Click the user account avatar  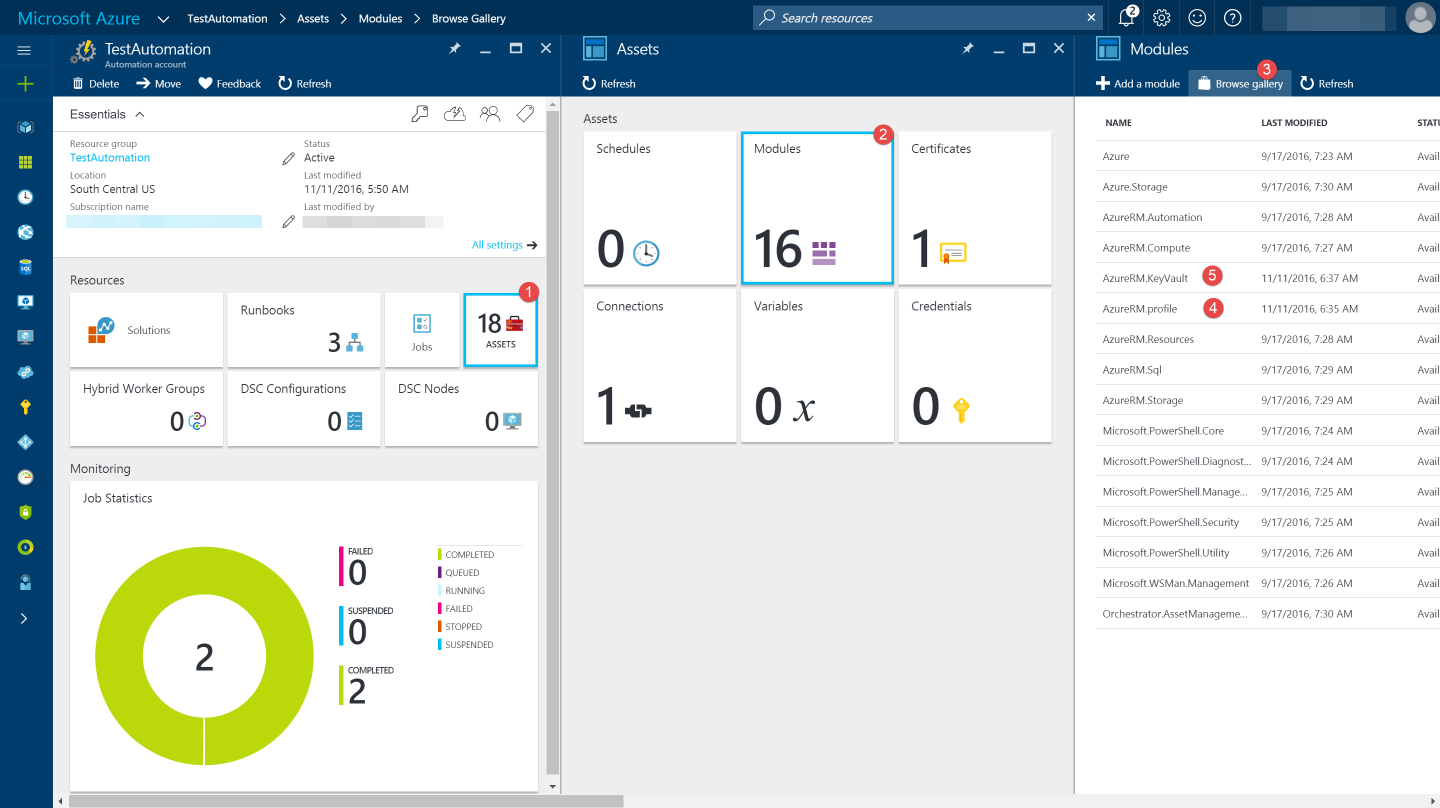(x=1420, y=17)
